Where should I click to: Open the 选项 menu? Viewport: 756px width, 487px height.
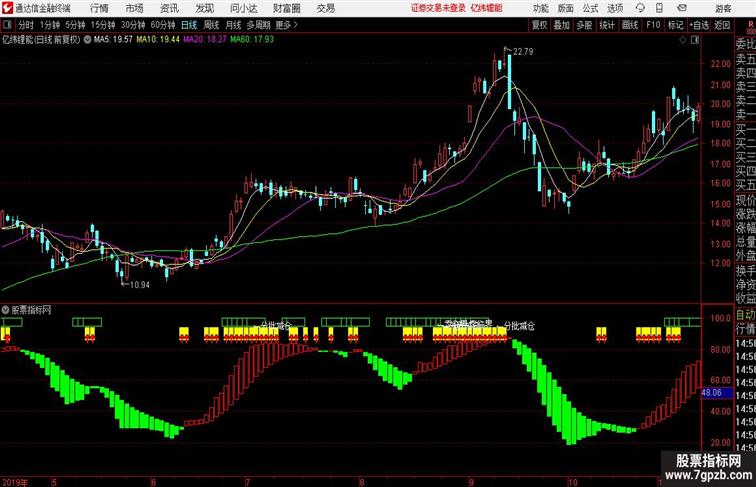pyautogui.click(x=615, y=8)
